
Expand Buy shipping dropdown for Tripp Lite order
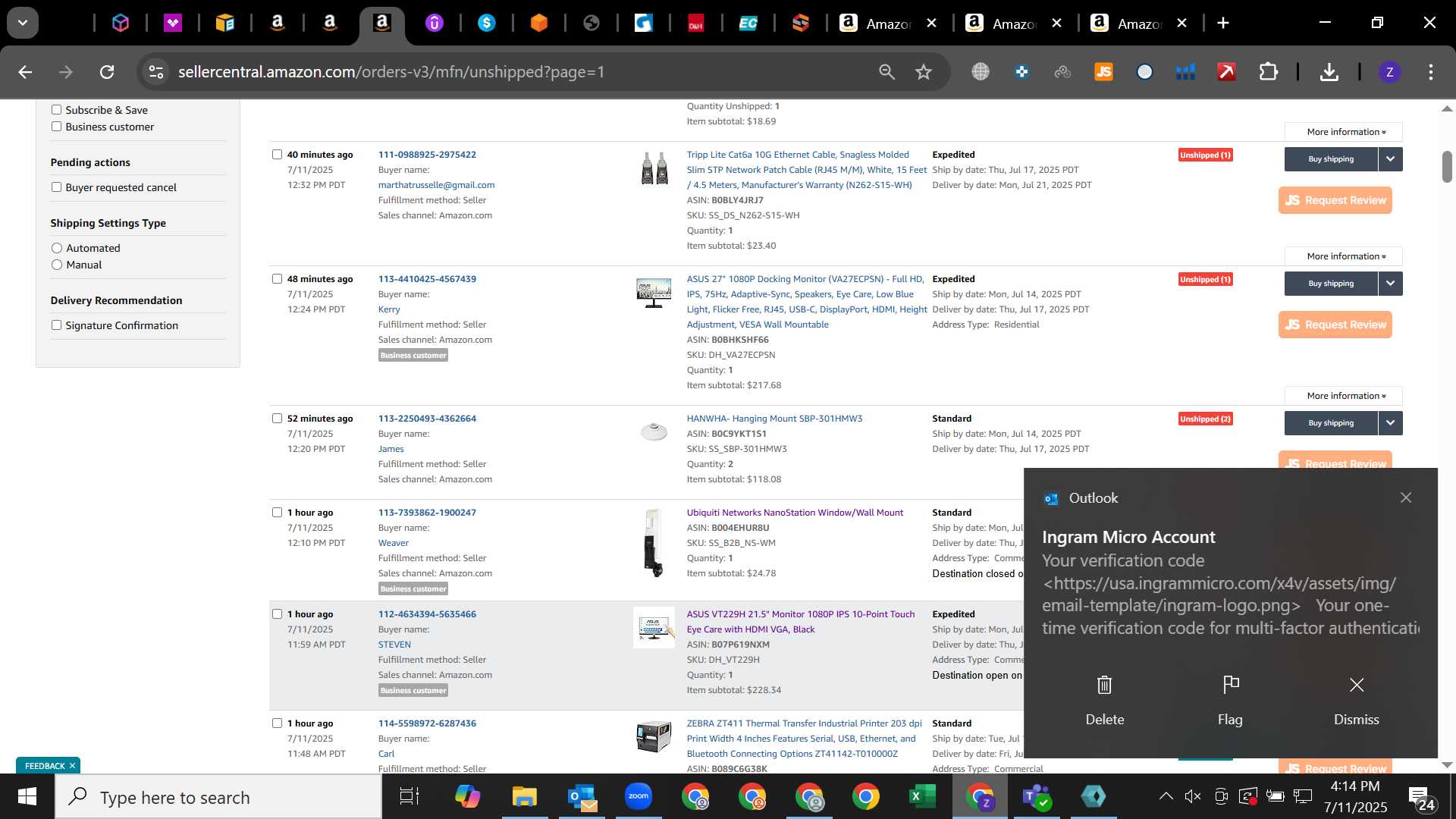point(1390,159)
